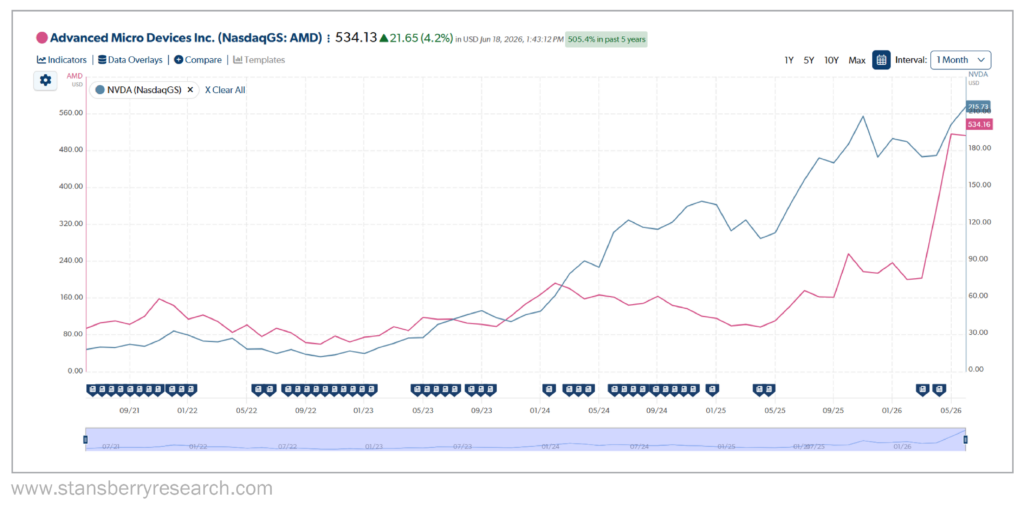1024x506 pixels.
Task: Click the 05/24 date axis label
Action: coord(599,410)
